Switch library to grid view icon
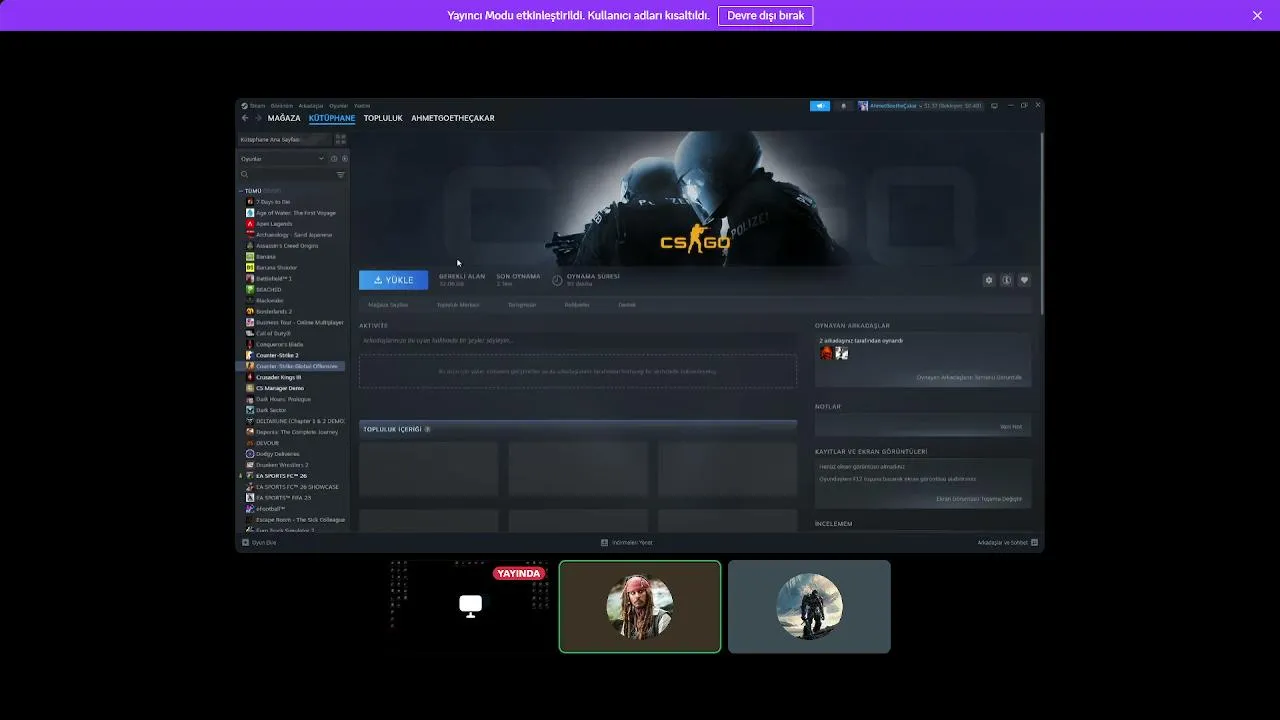The height and width of the screenshot is (720, 1280). [340, 140]
